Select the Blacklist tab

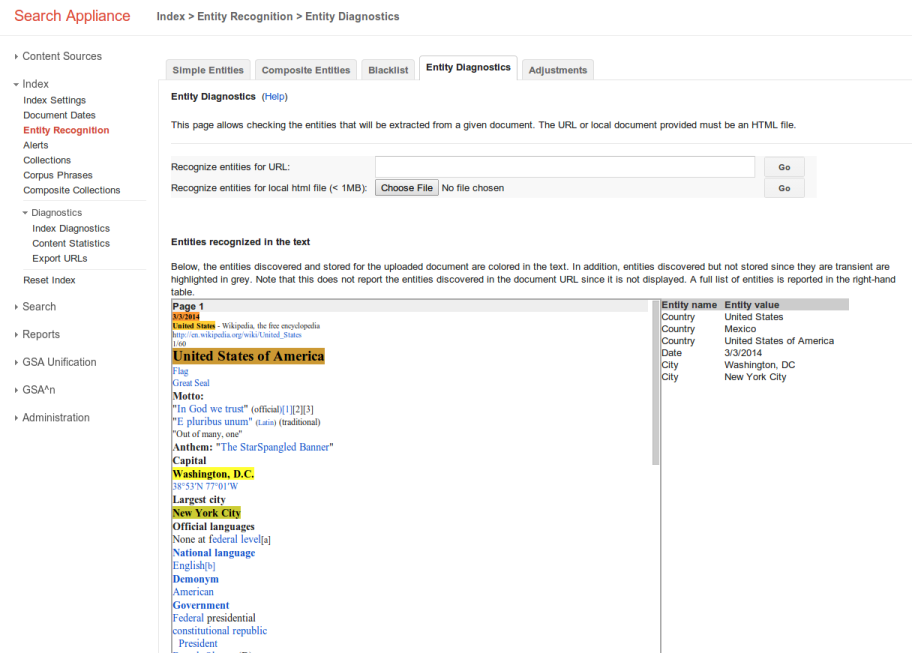coord(388,70)
